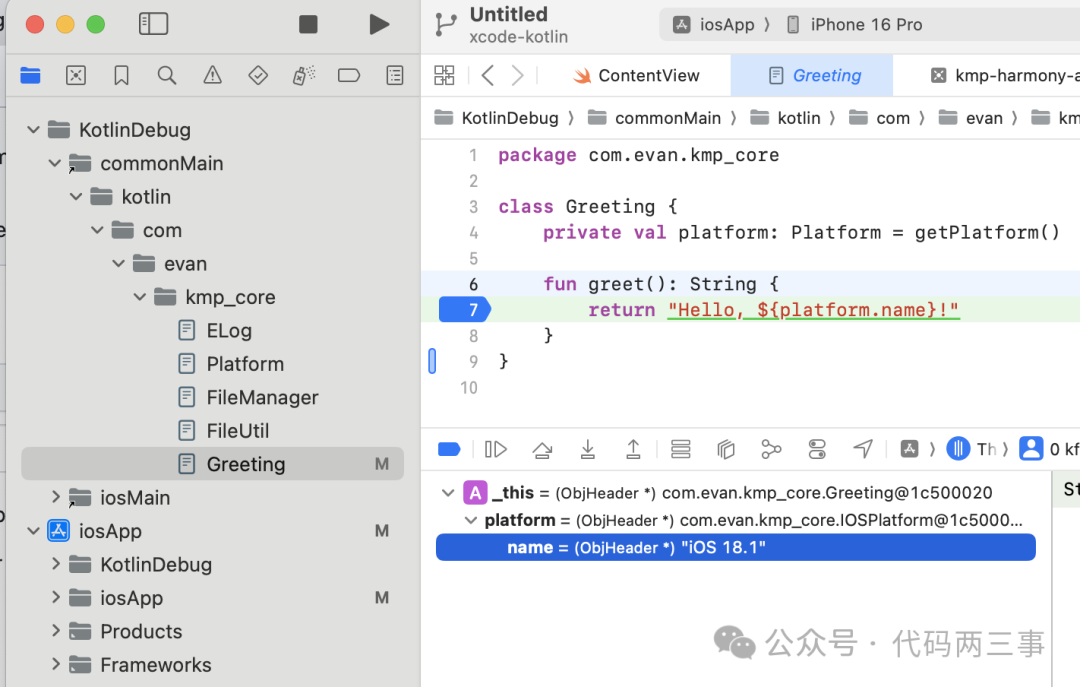Switch to the ContentView tab
The image size is (1080, 687).
click(638, 75)
